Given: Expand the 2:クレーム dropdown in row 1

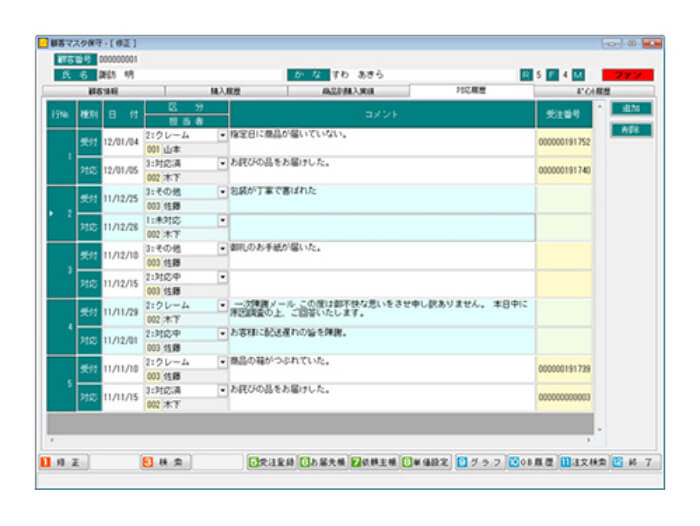Looking at the screenshot, I should coord(222,134).
